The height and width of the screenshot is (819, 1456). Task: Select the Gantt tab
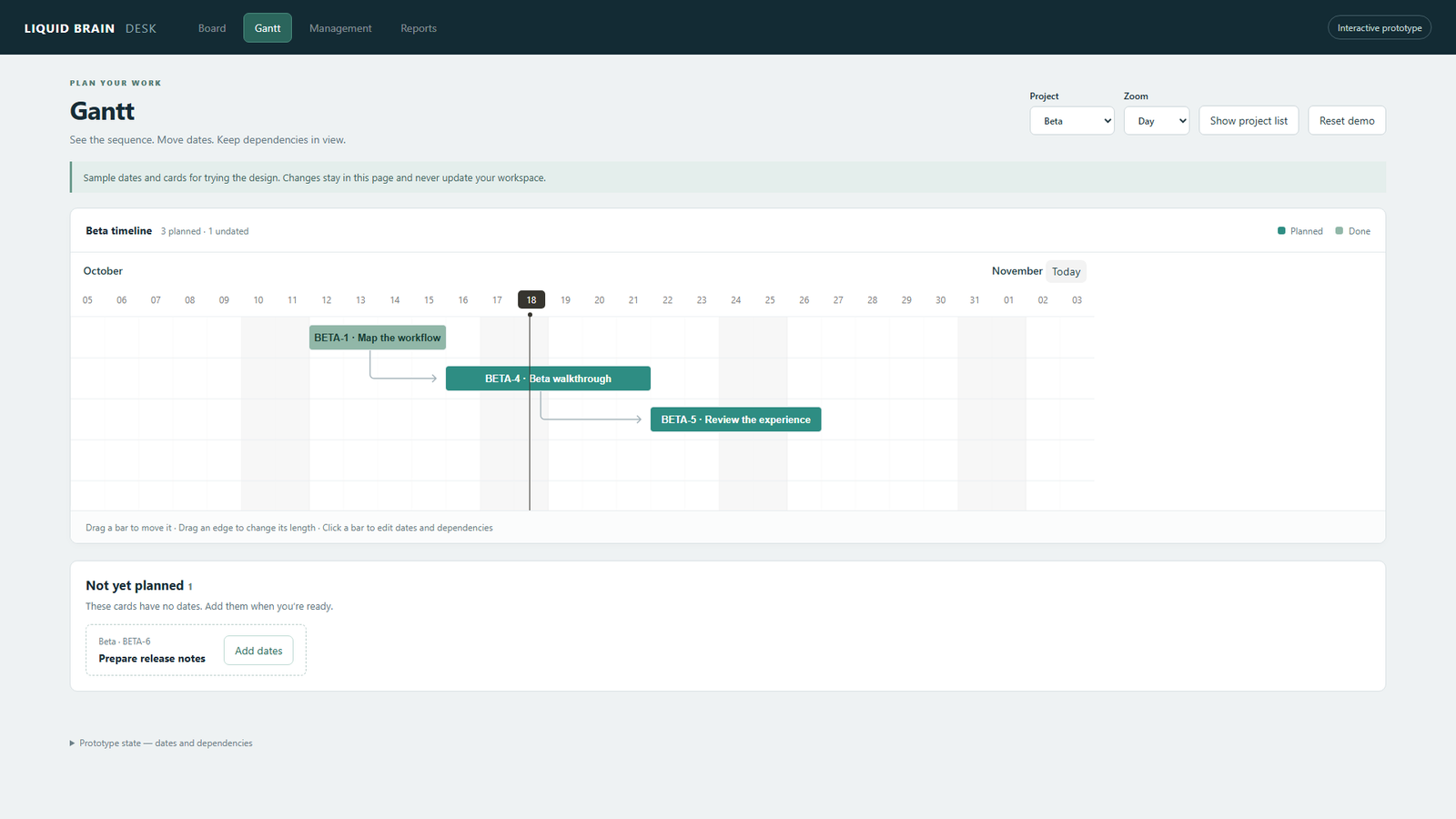(268, 28)
